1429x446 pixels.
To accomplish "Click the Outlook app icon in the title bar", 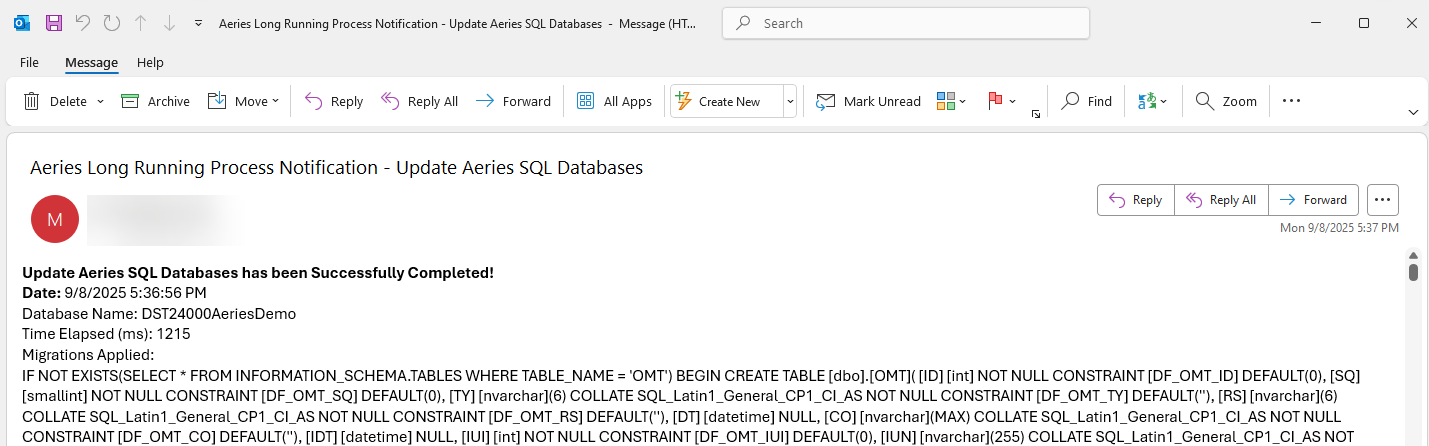I will [22, 22].
